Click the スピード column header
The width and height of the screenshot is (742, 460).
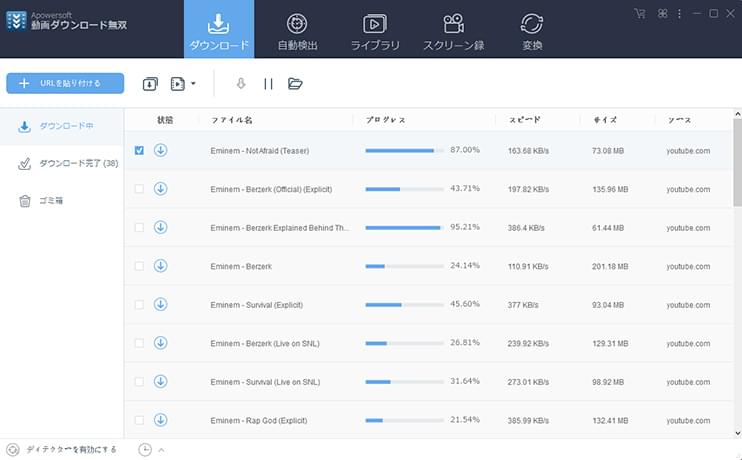[x=524, y=120]
